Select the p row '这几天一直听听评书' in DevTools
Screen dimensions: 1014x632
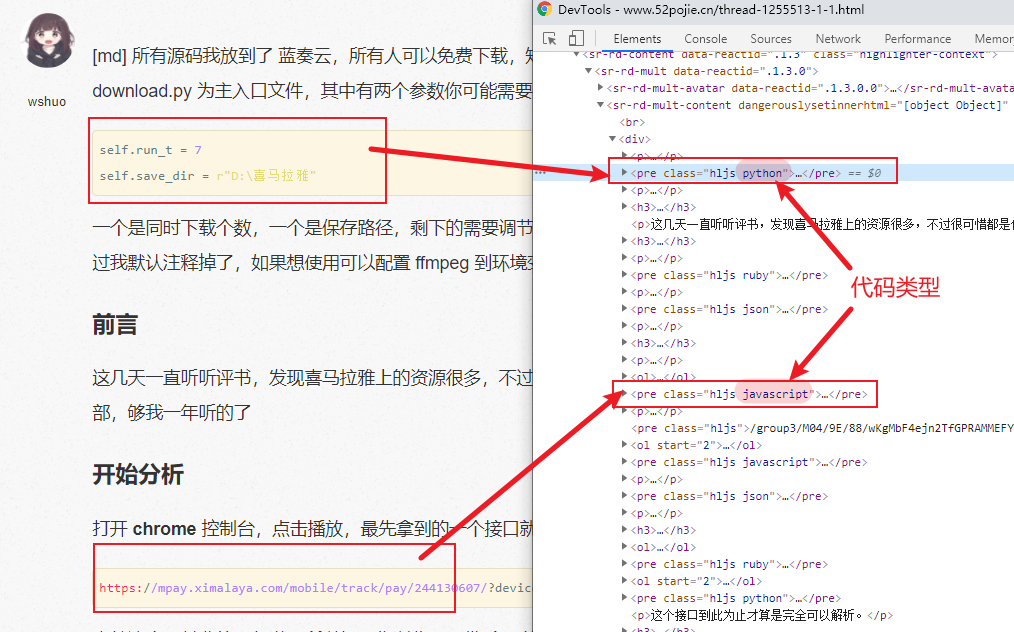tap(822, 224)
